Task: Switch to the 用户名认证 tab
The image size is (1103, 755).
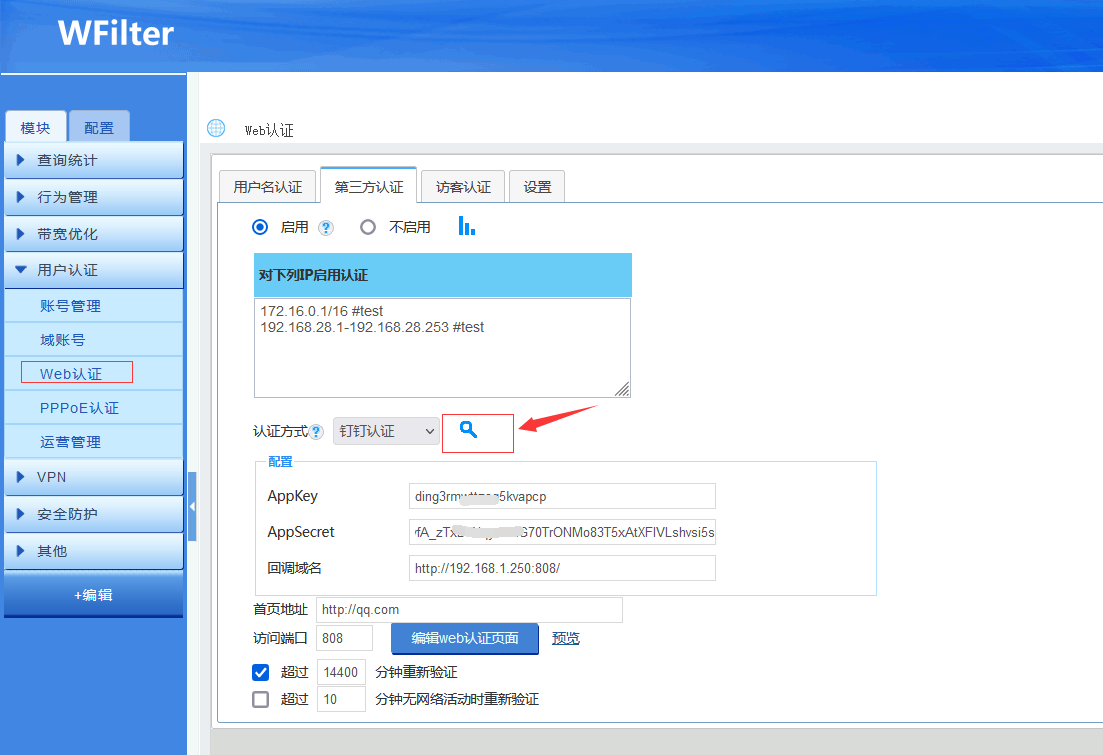Action: point(267,187)
